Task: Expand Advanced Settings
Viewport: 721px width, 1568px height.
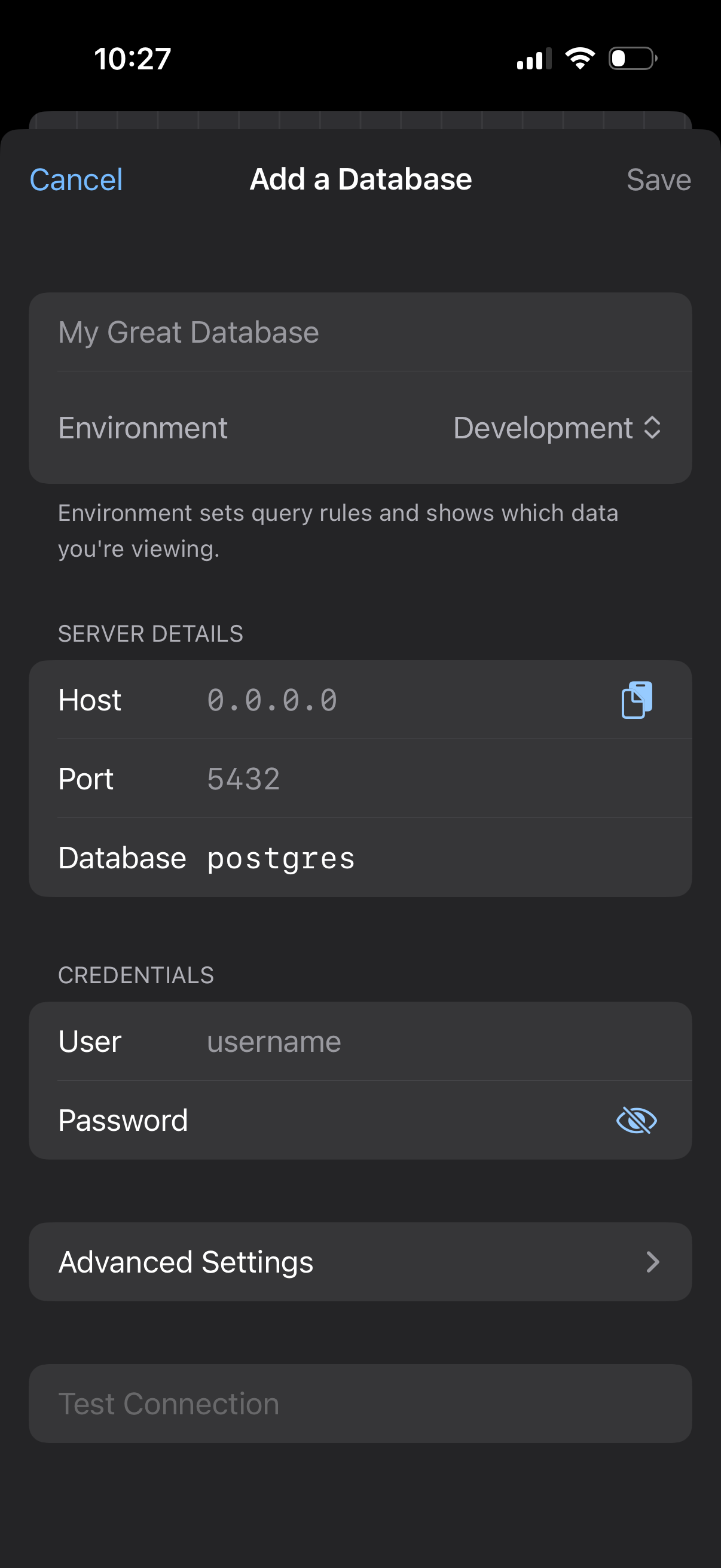Action: pyautogui.click(x=360, y=1262)
